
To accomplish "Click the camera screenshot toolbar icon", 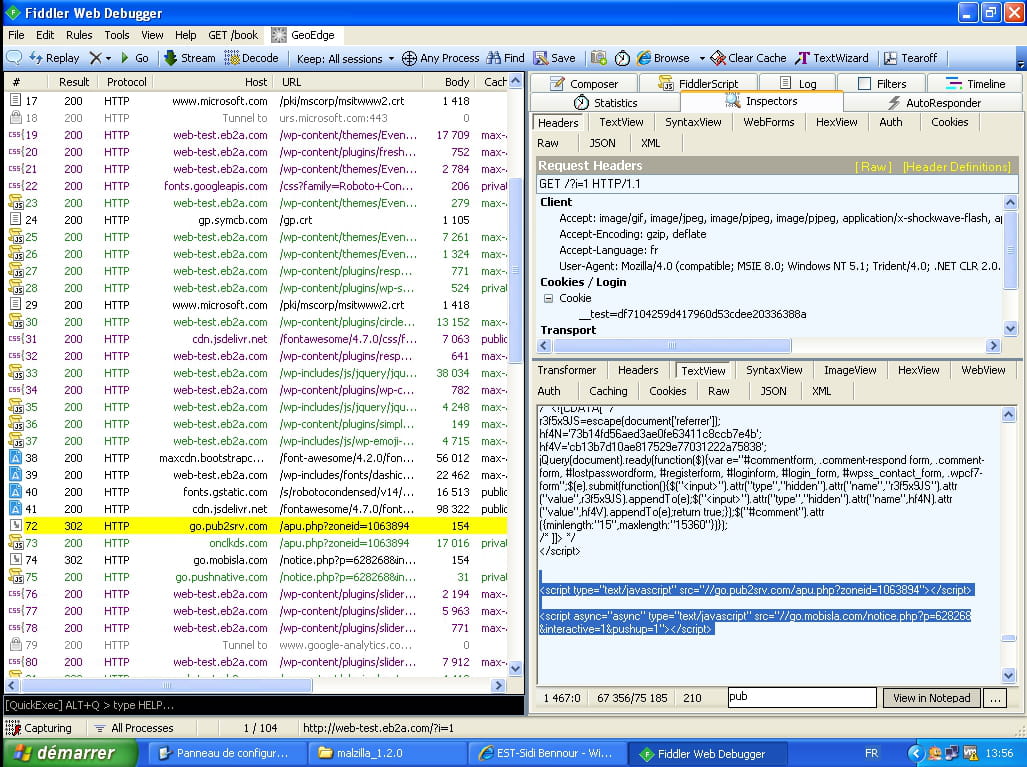I will 599,58.
